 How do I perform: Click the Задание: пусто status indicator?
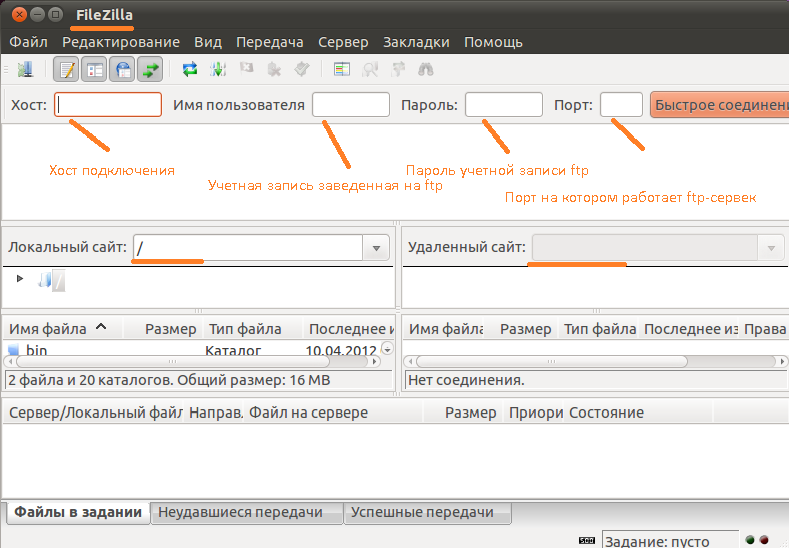pyautogui.click(x=670, y=541)
